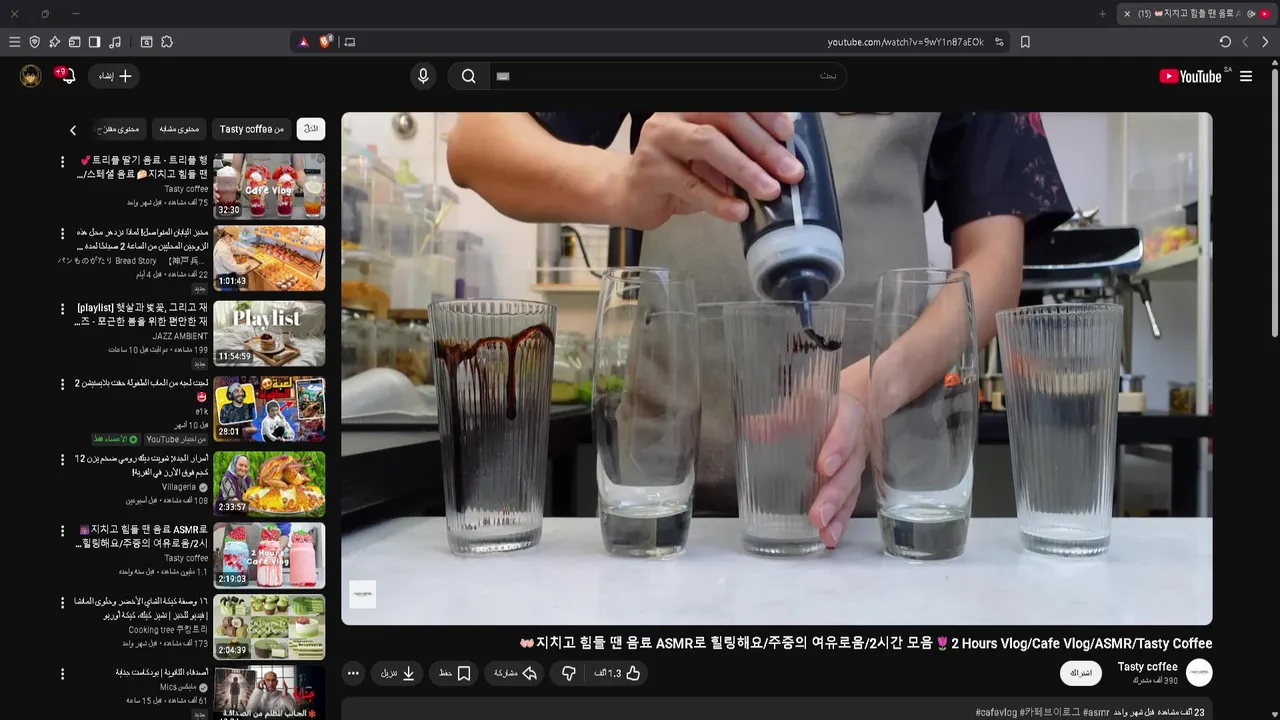Screen dimensions: 1280x720
Task: Click the main video player
Action: [x=777, y=368]
